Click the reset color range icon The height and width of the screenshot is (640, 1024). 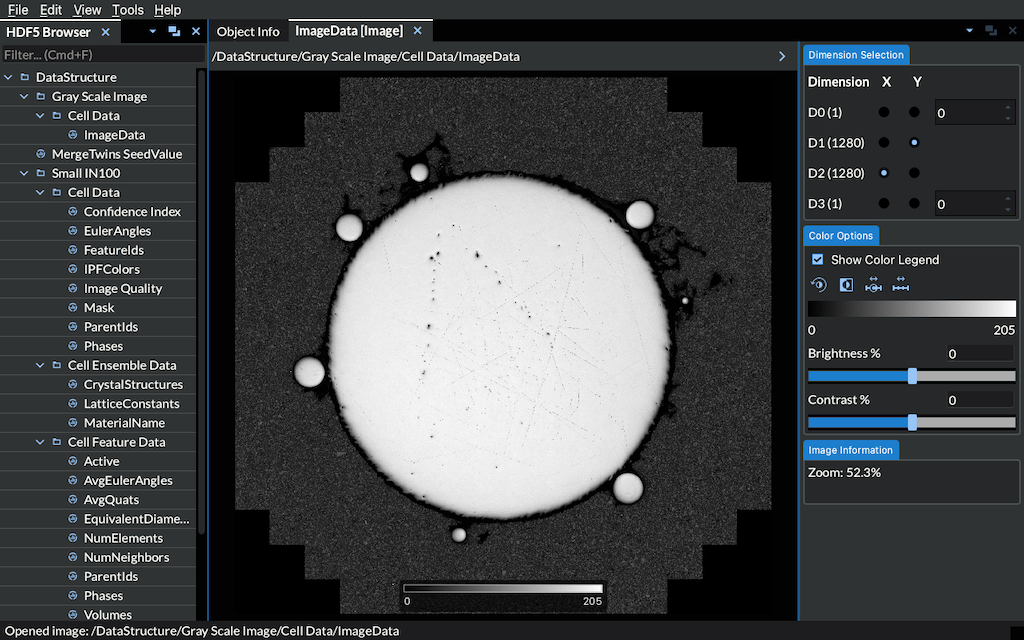(818, 285)
